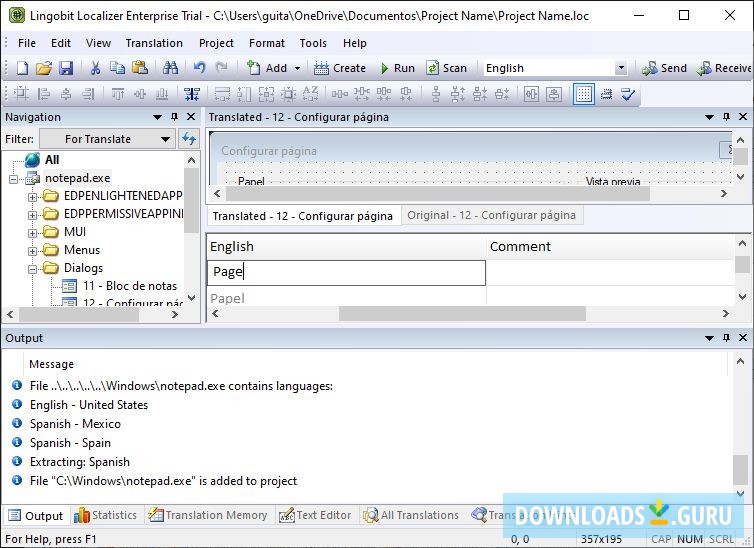Open the For Translate filter dropdown
This screenshot has width=754, height=548.
pyautogui.click(x=107, y=139)
